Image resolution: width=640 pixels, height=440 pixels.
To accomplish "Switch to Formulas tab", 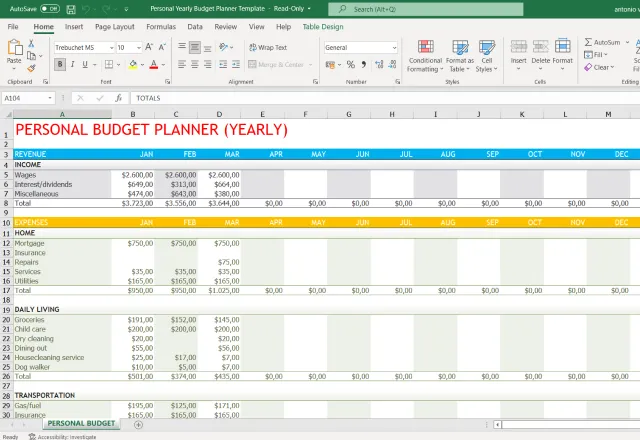I will point(161,27).
